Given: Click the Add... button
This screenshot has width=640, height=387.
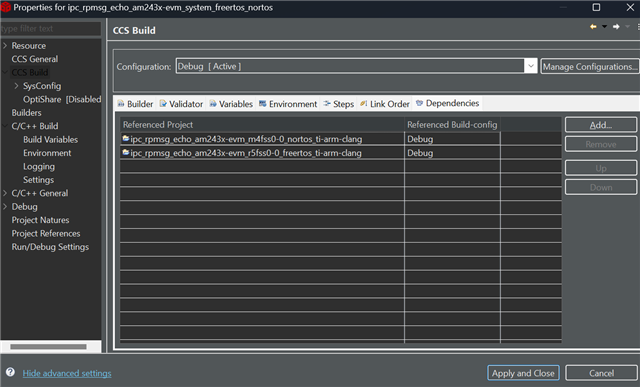Looking at the screenshot, I should (x=601, y=125).
